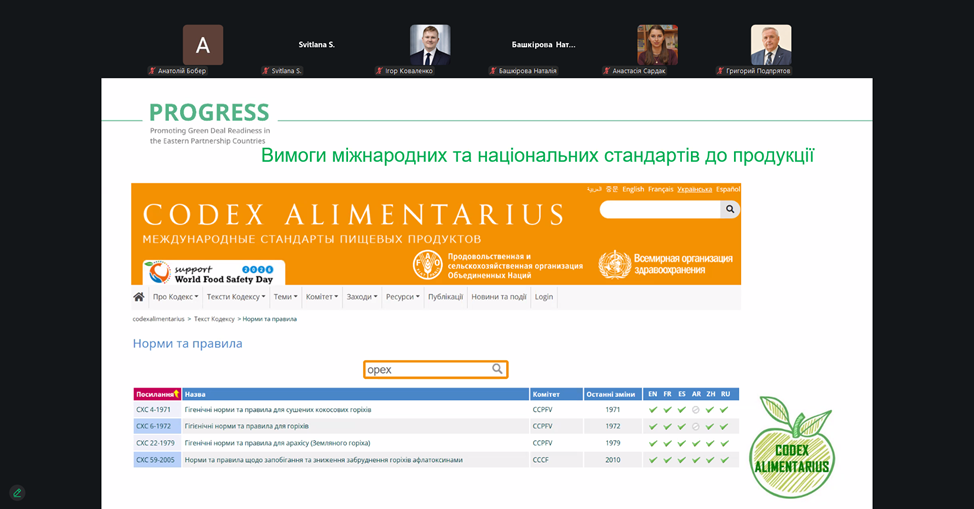This screenshot has width=974, height=509.
Task: Sort by the 'Назва' column header
Action: [356, 394]
